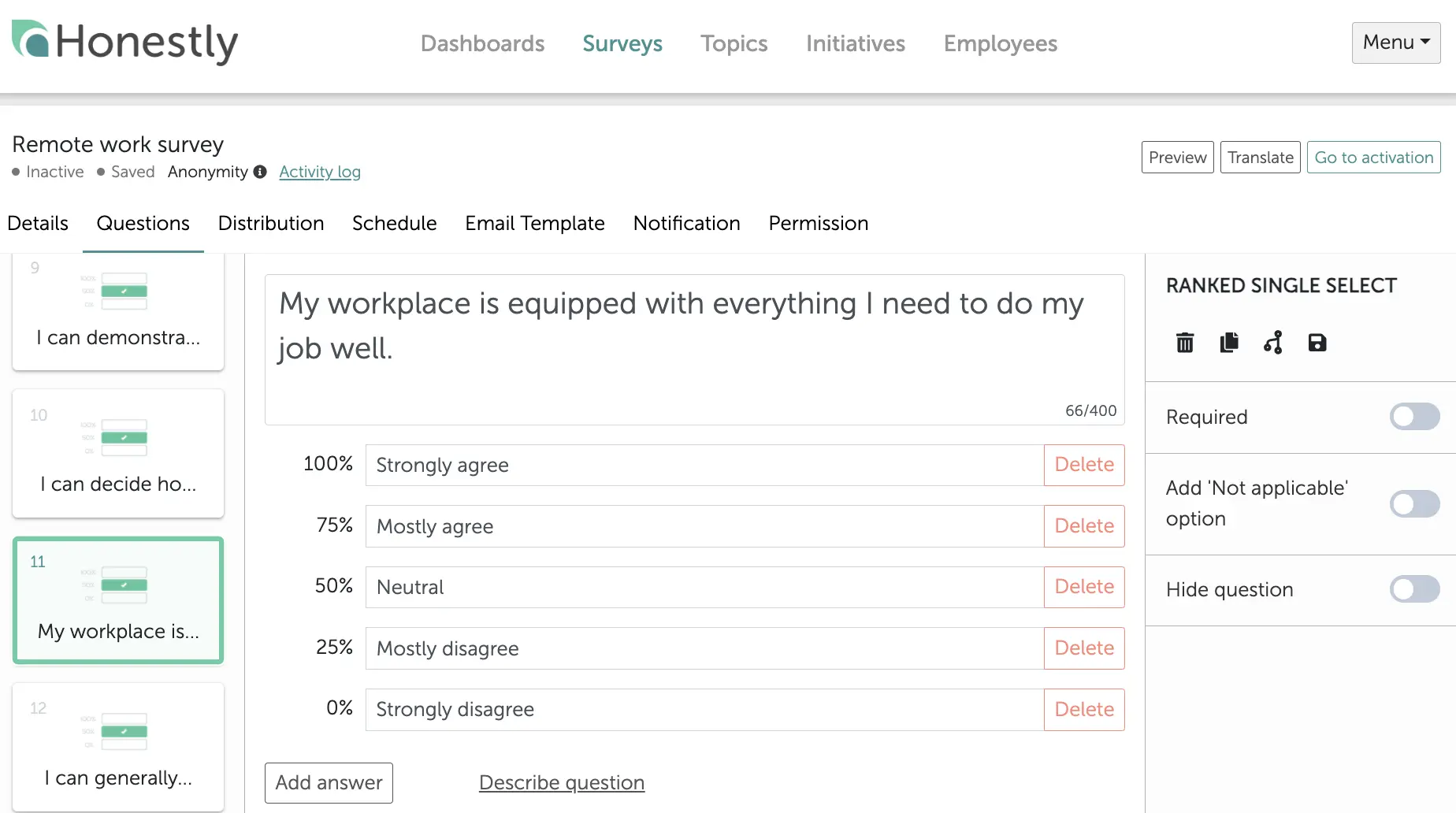Toggle the Required switch on
Image resolution: width=1456 pixels, height=813 pixels.
[x=1413, y=417]
